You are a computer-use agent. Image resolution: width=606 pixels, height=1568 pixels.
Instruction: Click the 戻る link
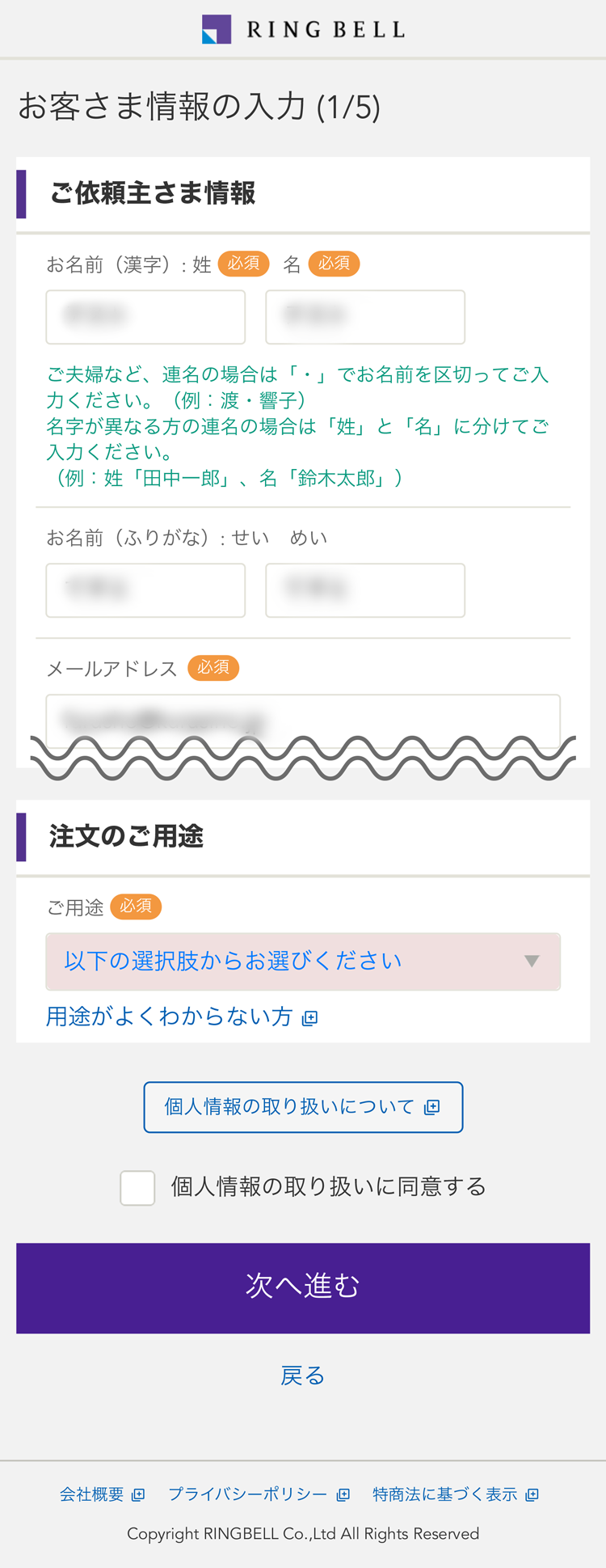point(303,1376)
